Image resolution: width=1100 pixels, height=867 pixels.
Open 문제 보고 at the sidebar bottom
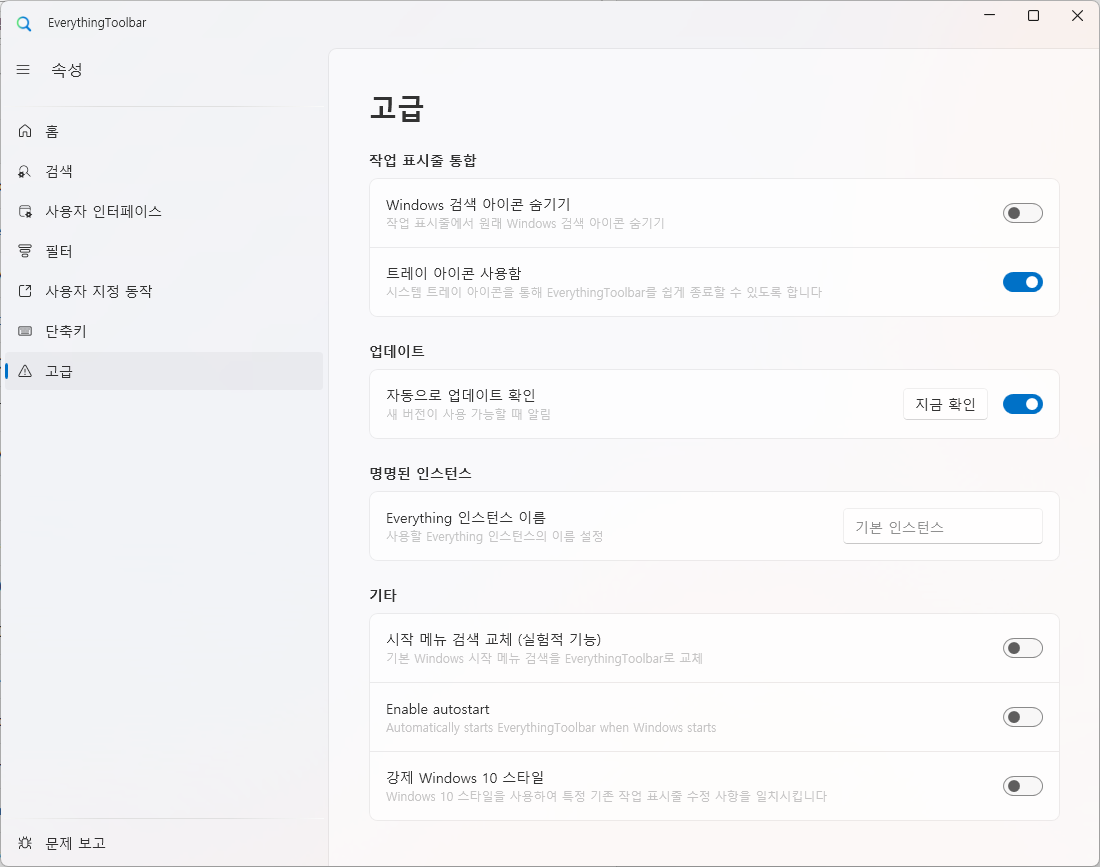tap(163, 843)
